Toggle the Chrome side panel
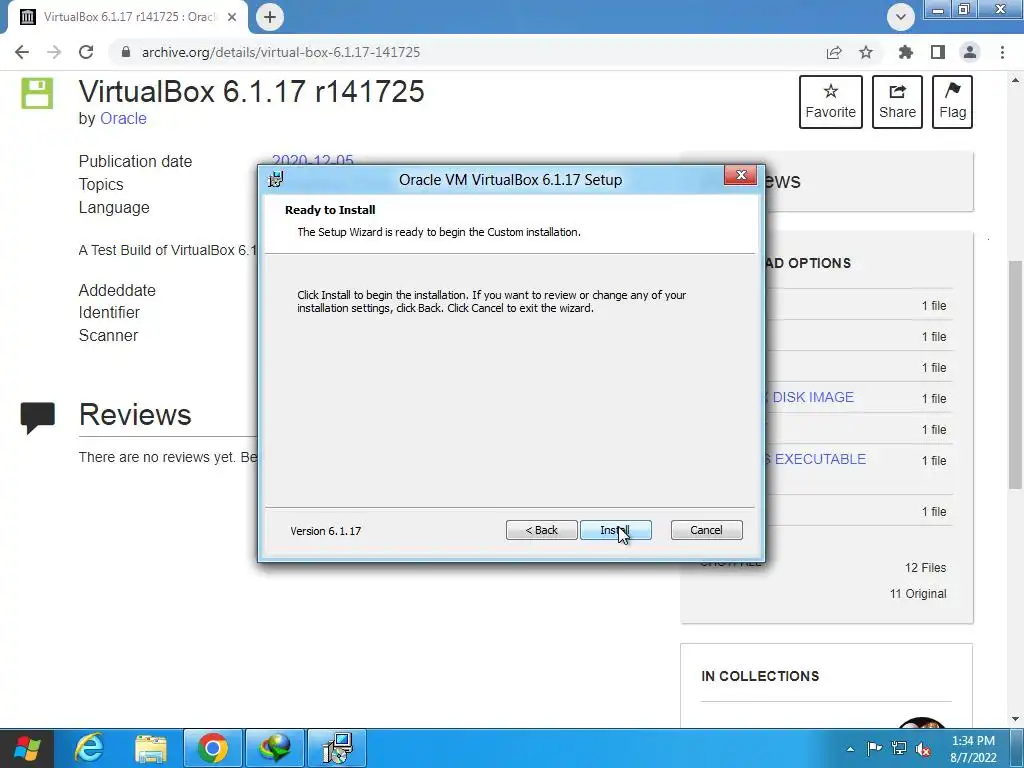 coord(938,52)
